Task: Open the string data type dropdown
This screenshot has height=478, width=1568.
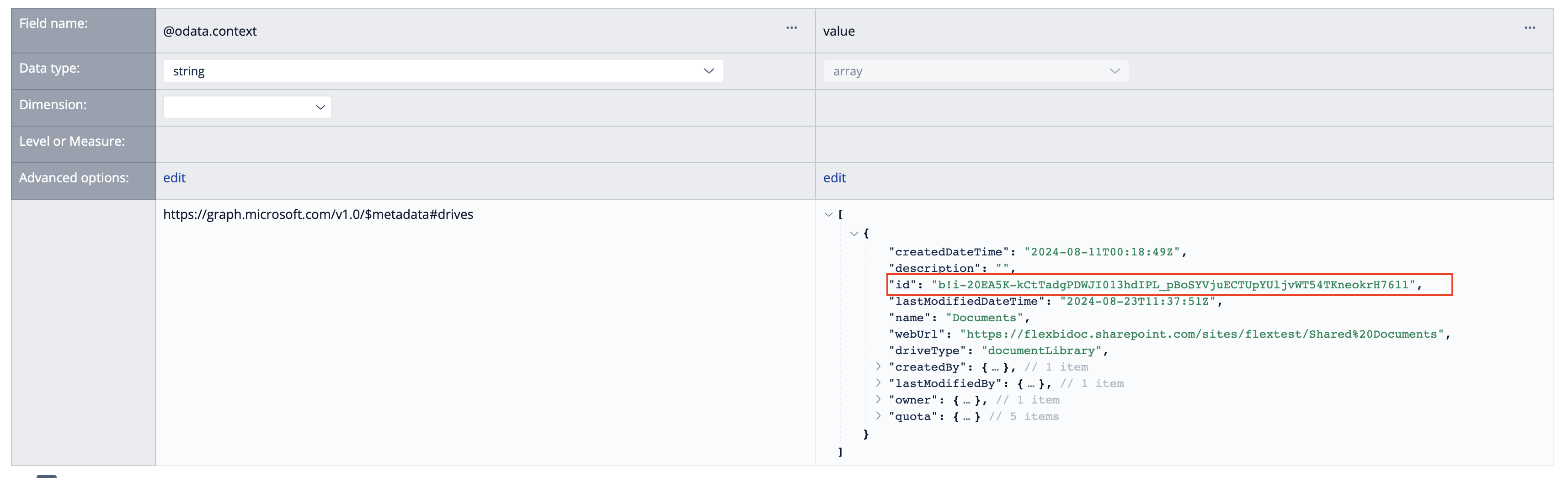Action: (443, 71)
